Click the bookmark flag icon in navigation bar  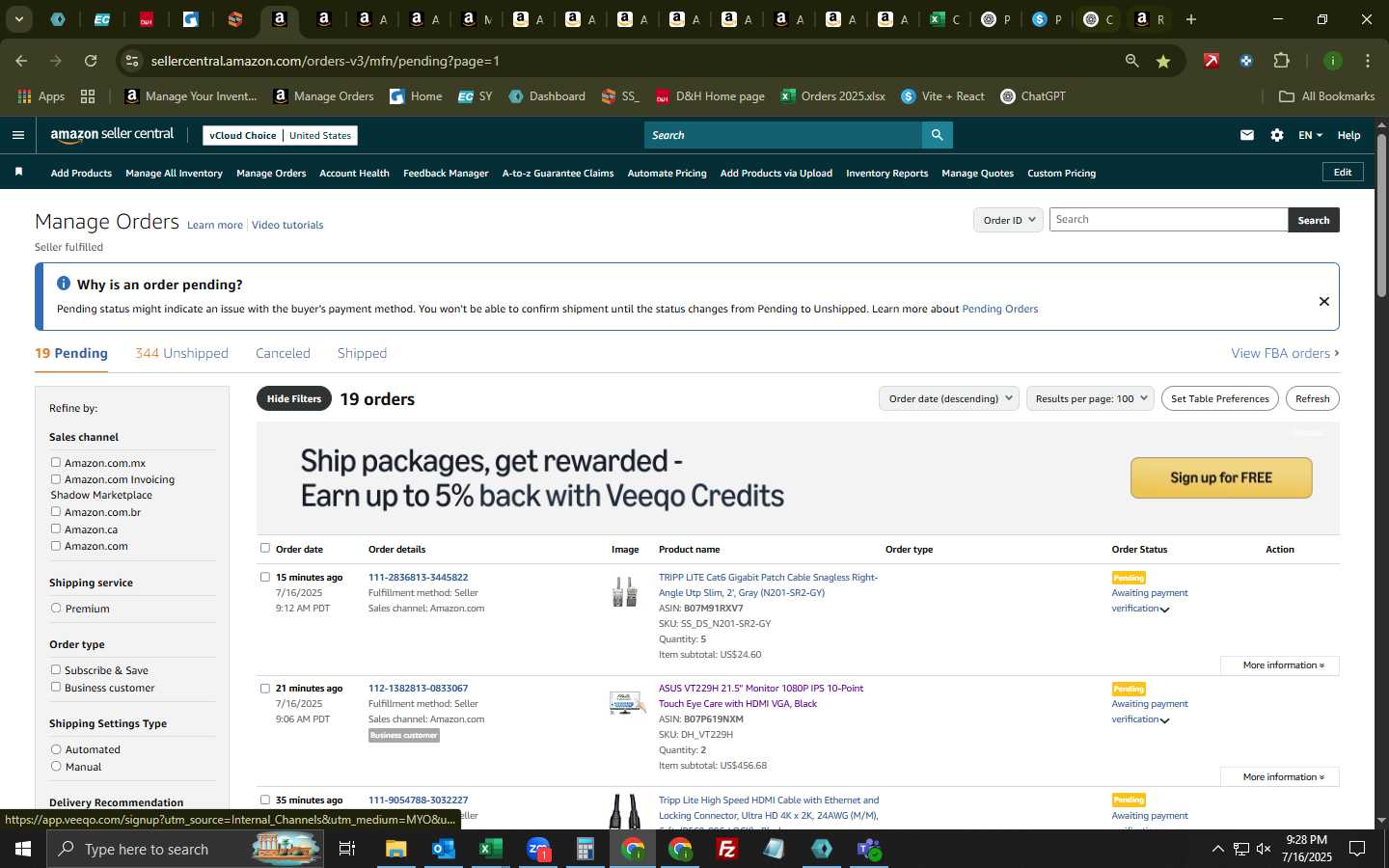coord(18,172)
